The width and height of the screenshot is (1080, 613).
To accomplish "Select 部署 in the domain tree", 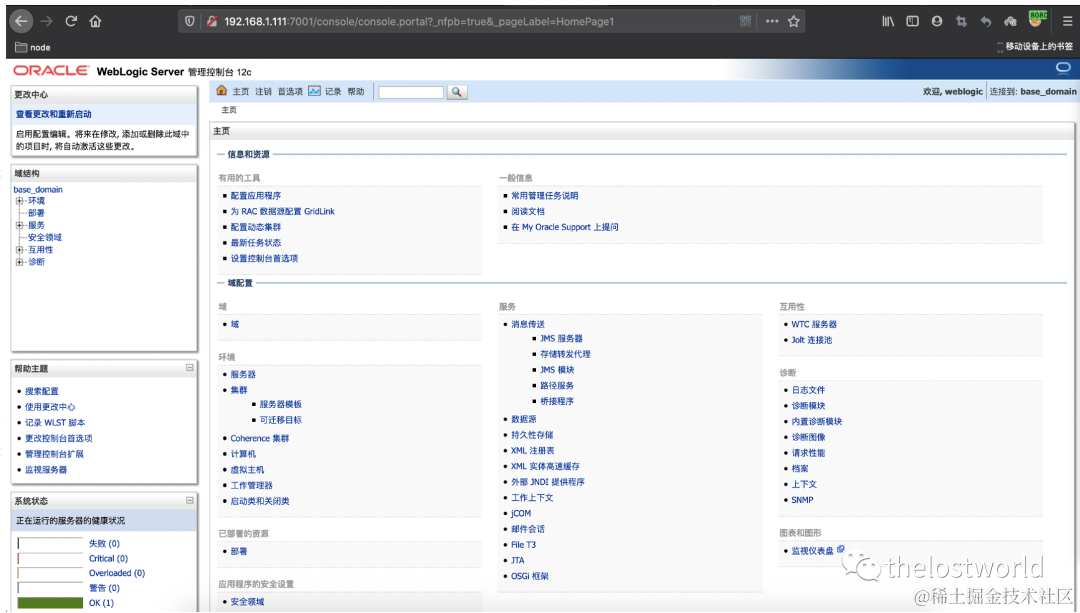I will (x=37, y=213).
